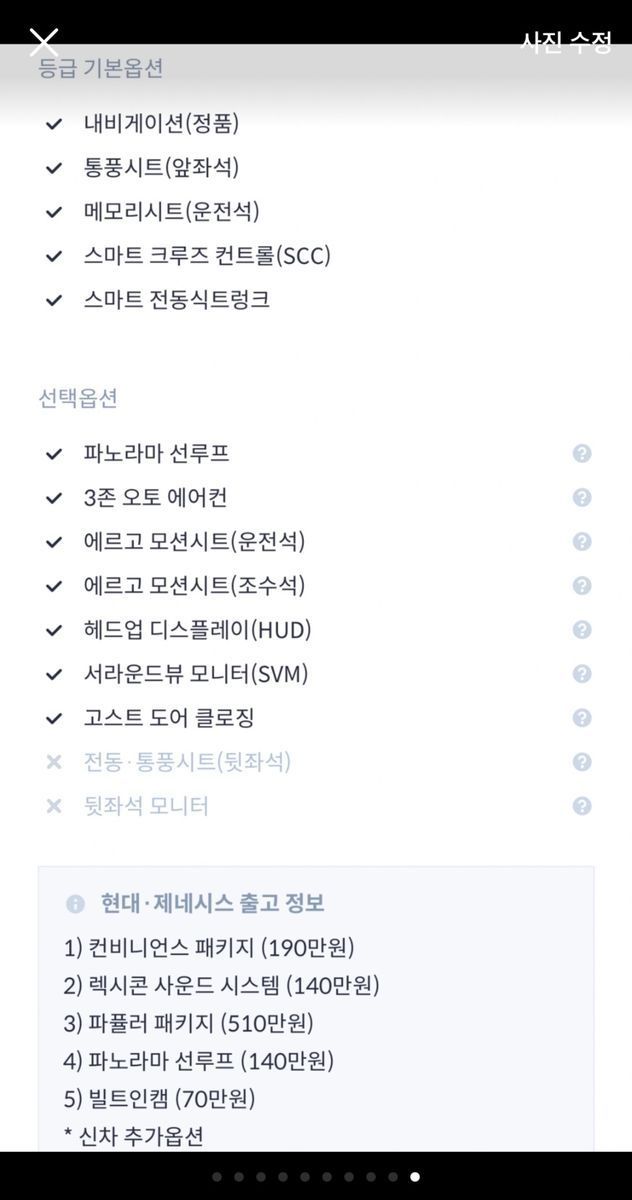Screen dimensions: 632x1200
Task: Open help icon for 전동·통풍시트(뒷좌석)
Action: 582,761
